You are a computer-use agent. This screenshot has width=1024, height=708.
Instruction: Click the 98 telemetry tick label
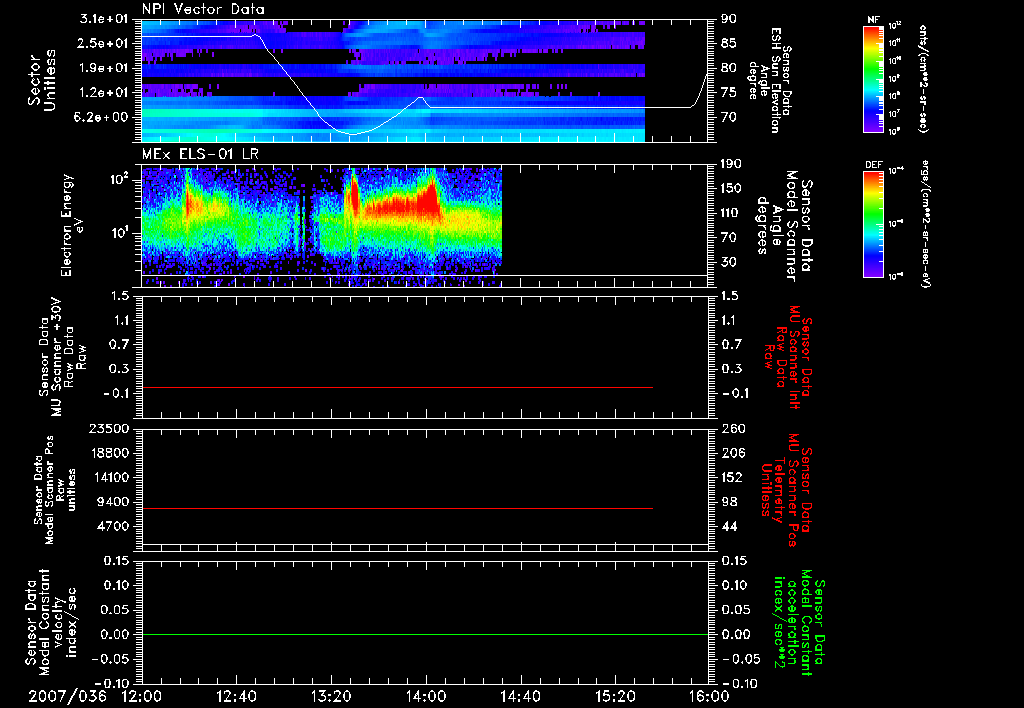(x=729, y=502)
